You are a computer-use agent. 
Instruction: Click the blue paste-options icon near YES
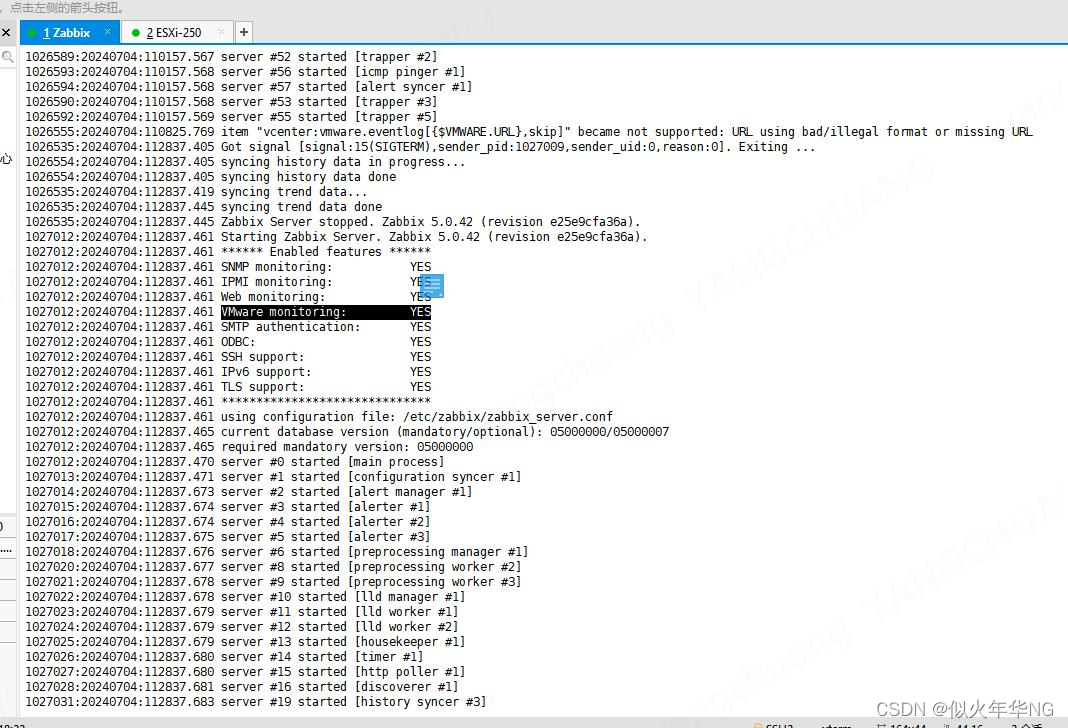tap(433, 286)
